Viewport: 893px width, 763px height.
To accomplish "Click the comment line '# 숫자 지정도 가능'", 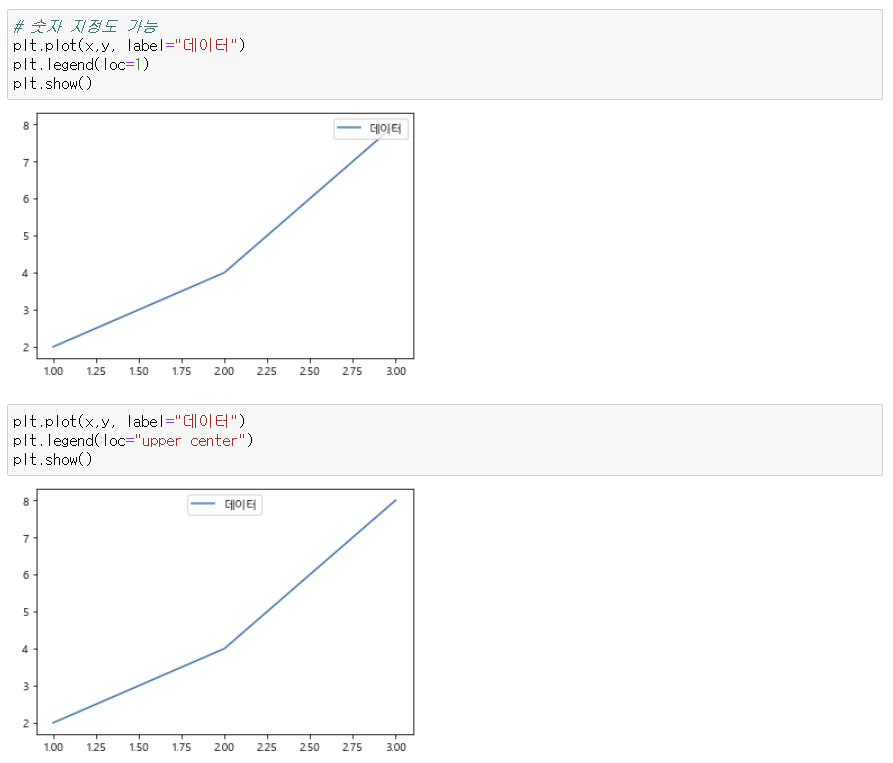I will pos(85,26).
